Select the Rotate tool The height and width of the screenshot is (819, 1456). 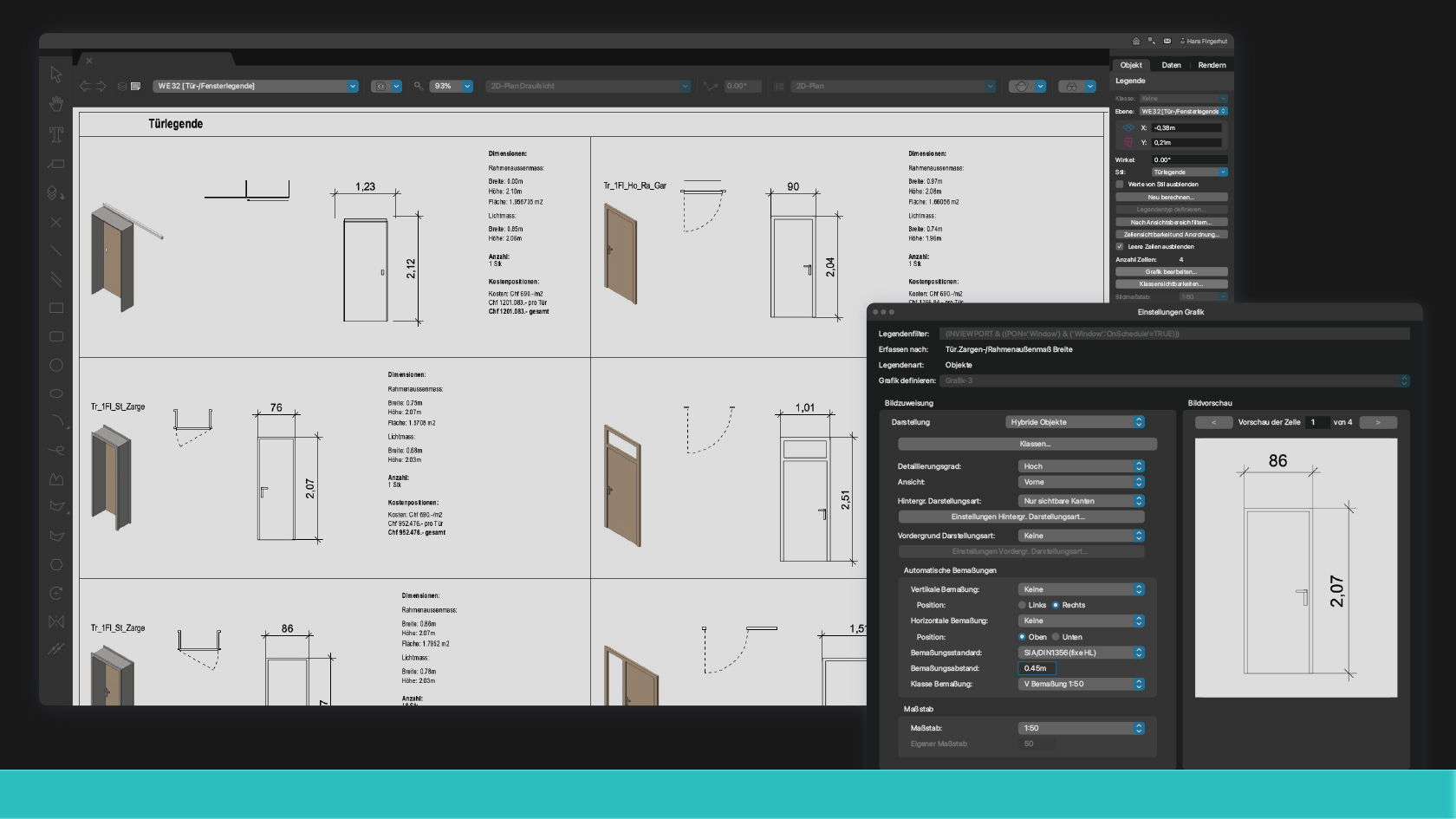pyautogui.click(x=56, y=593)
